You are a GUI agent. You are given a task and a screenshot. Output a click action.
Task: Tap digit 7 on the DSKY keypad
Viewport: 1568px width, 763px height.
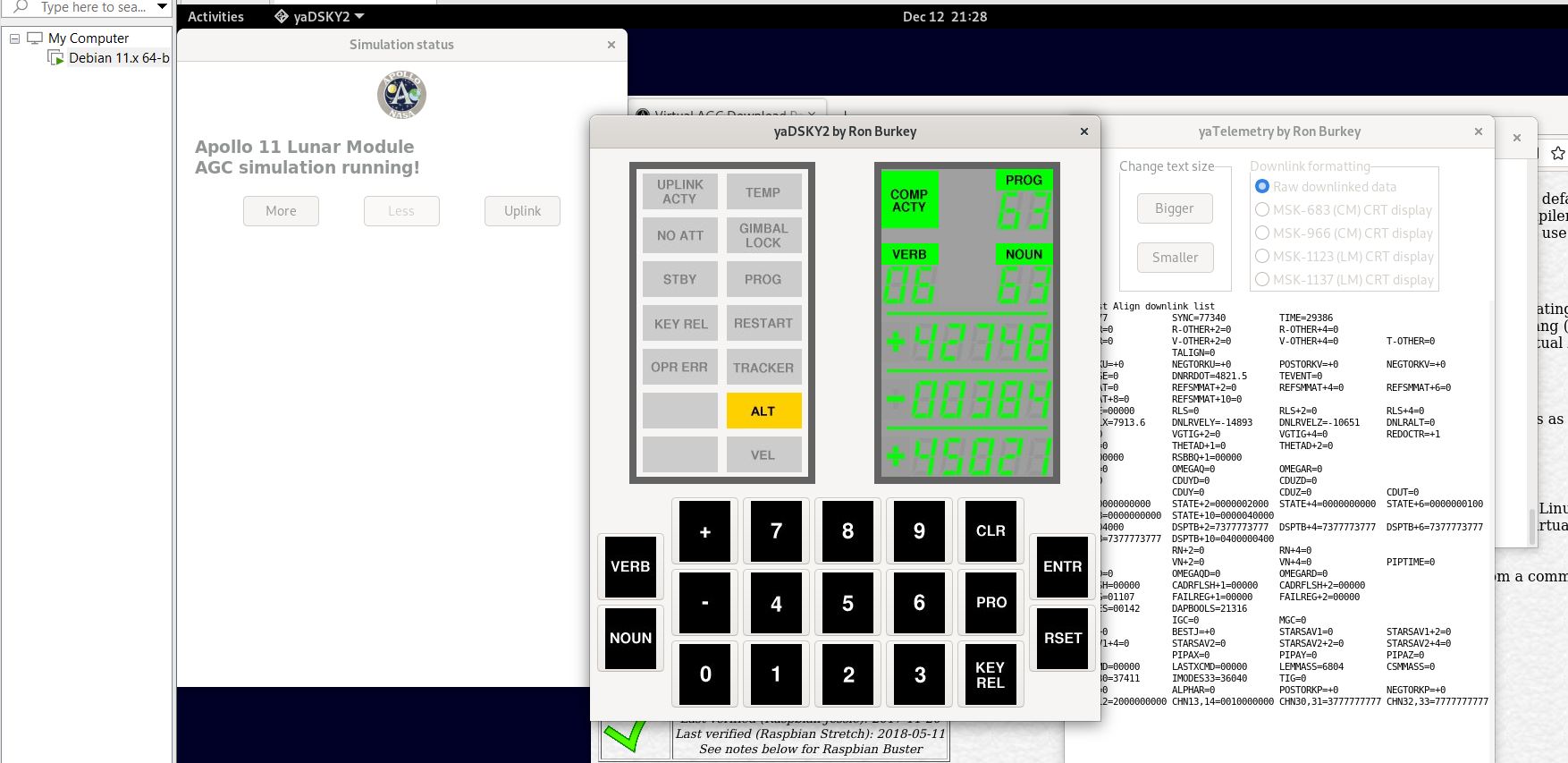click(776, 531)
